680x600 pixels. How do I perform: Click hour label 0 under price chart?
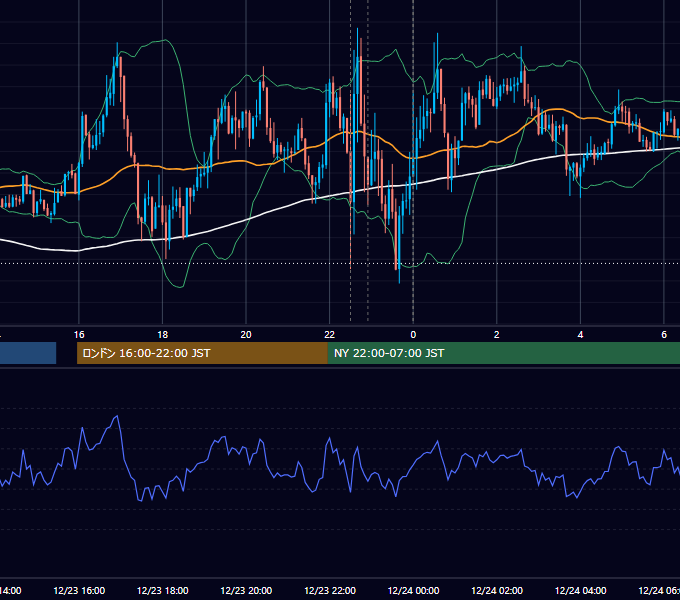[413, 334]
